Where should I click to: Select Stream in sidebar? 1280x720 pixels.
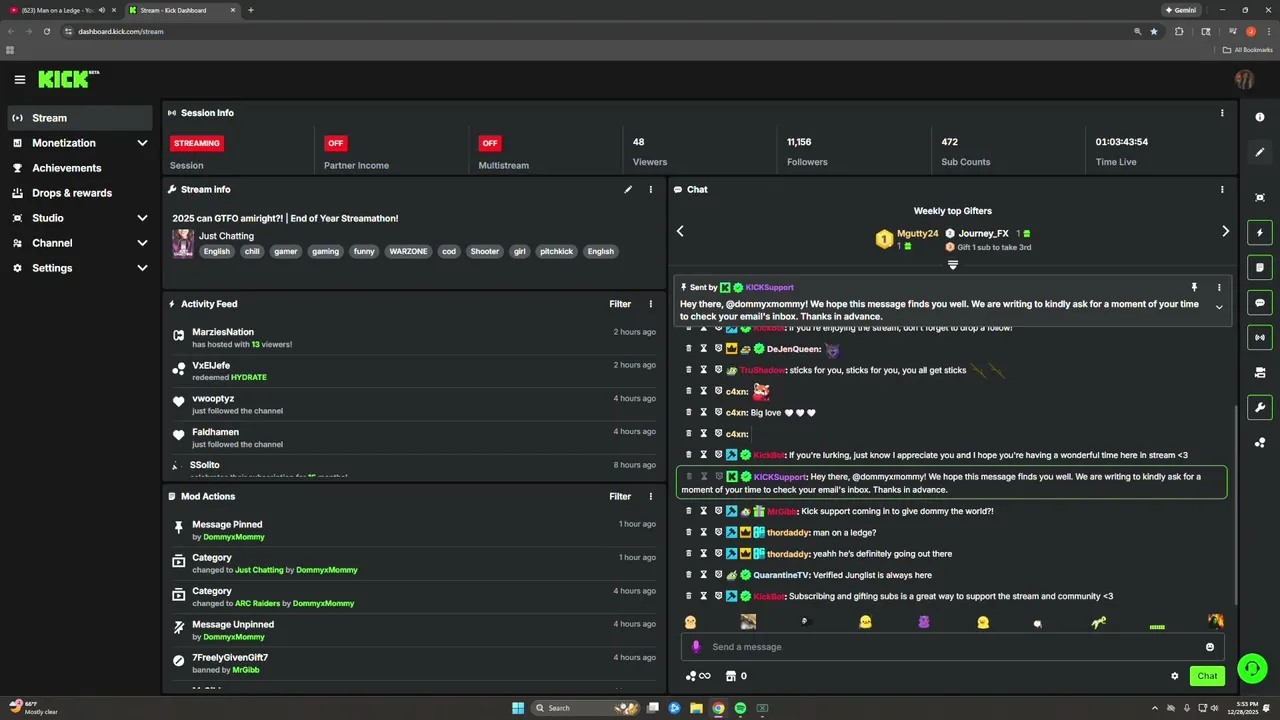(80, 118)
